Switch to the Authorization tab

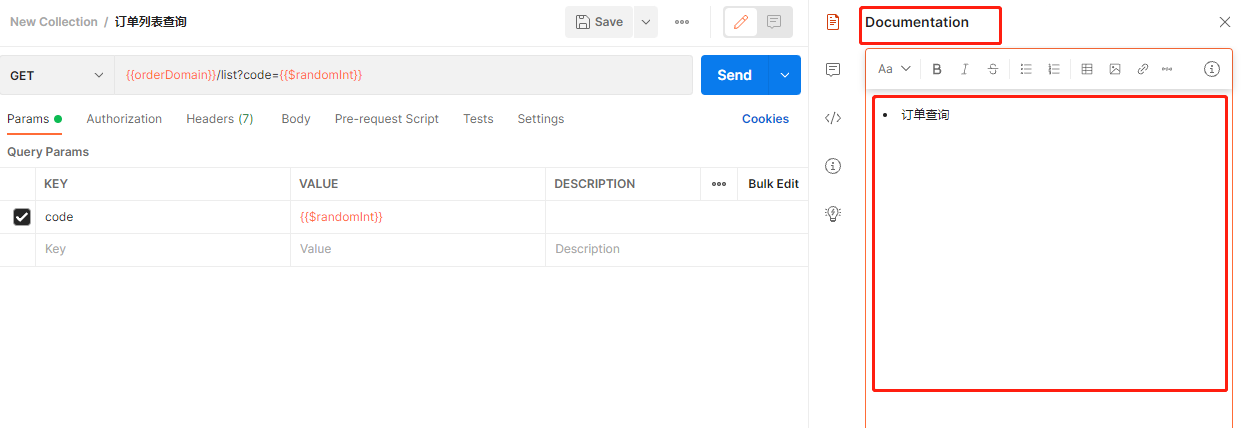[x=124, y=119]
